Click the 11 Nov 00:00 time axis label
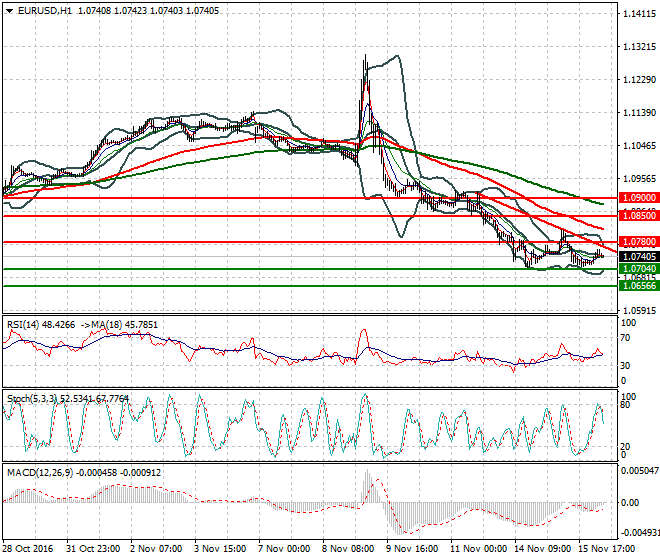 tap(479, 549)
